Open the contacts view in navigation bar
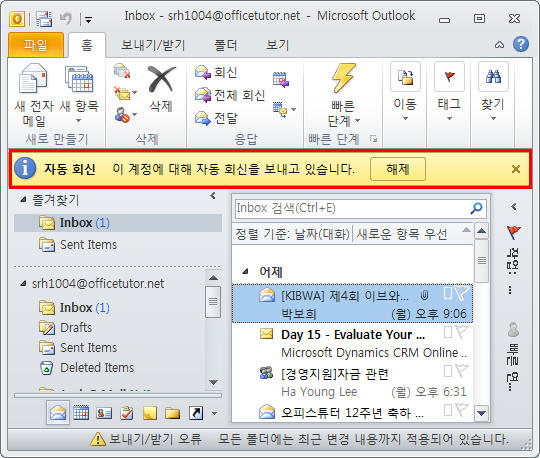Image resolution: width=540 pixels, height=458 pixels. (104, 413)
